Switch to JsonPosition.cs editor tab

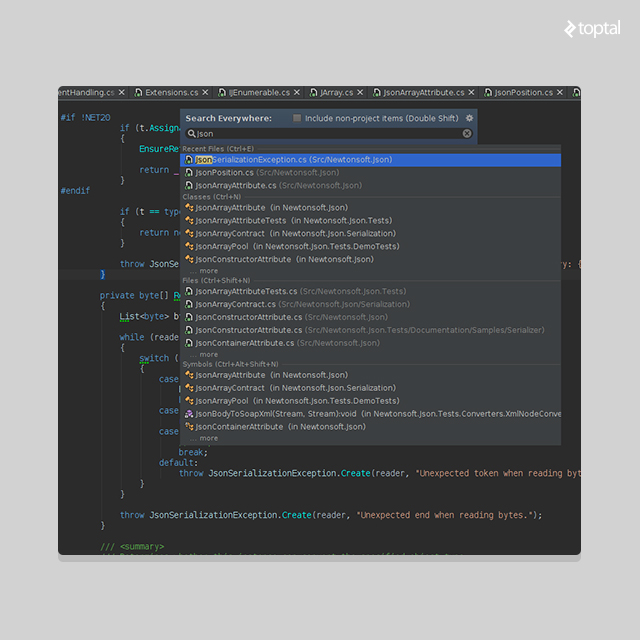click(524, 93)
